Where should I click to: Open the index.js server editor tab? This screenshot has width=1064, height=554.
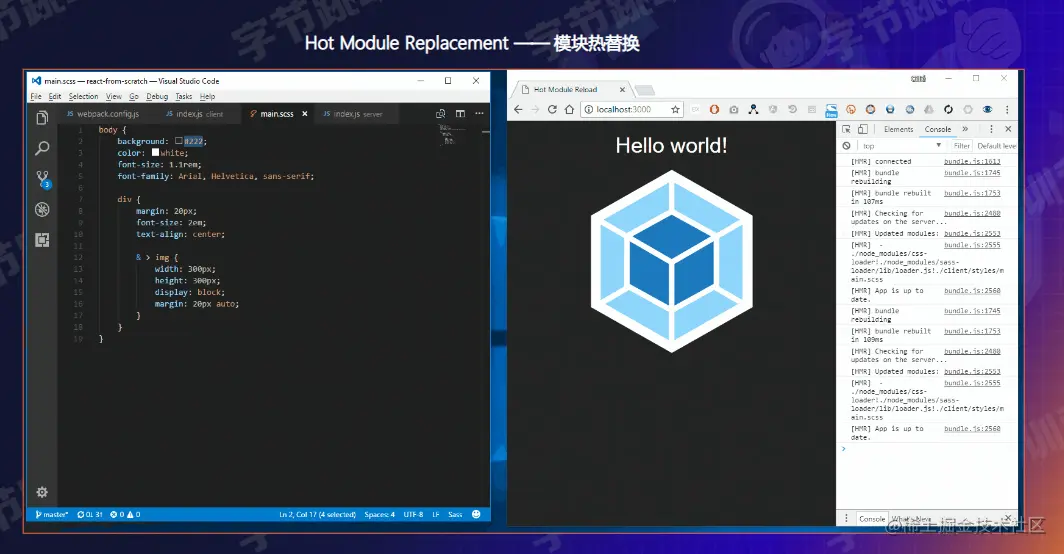(x=354, y=114)
